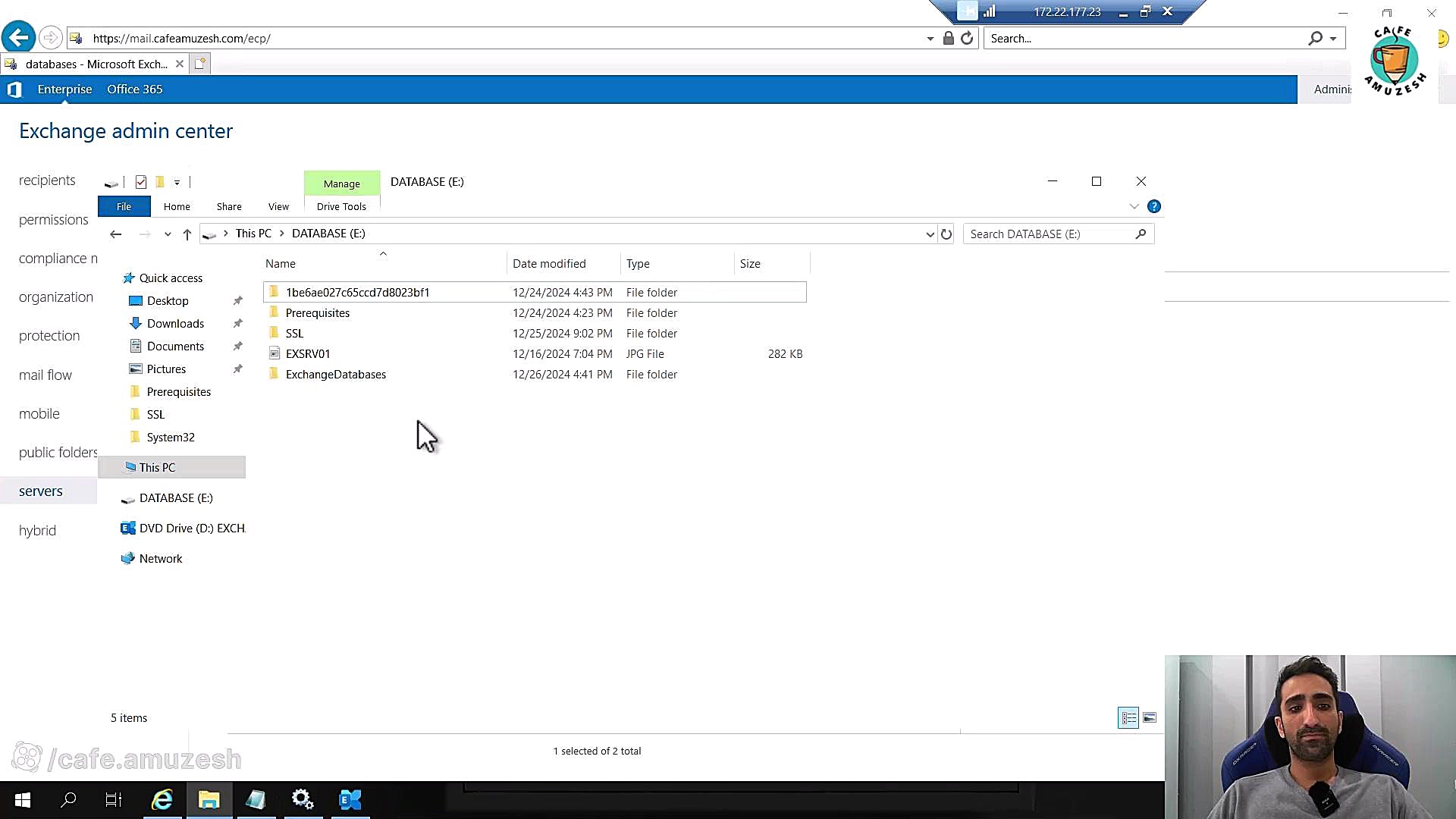This screenshot has height=819, width=1456.
Task: Select the Prerequisites folder in file list
Action: [535, 313]
